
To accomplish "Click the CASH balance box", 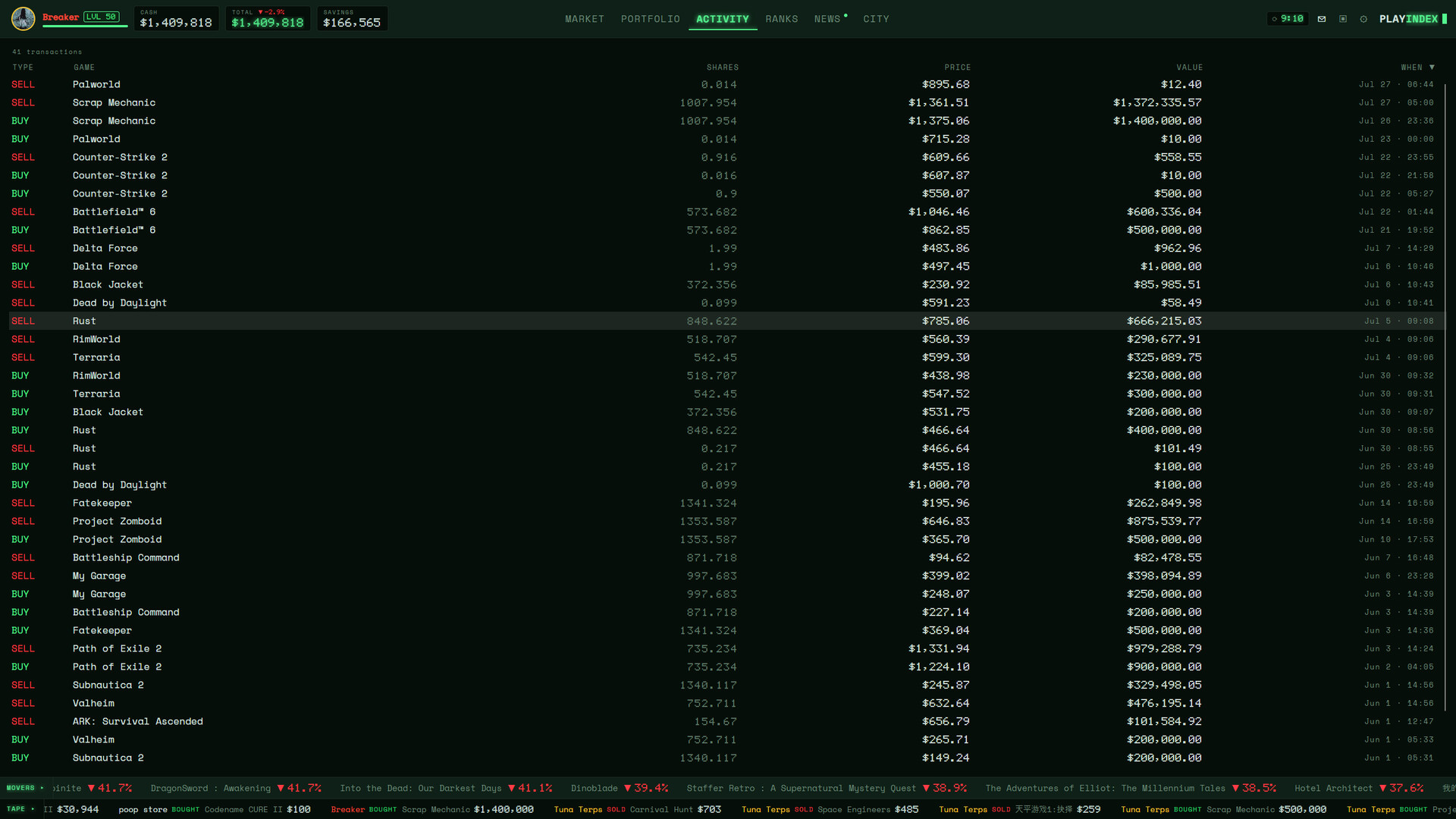I will [176, 19].
